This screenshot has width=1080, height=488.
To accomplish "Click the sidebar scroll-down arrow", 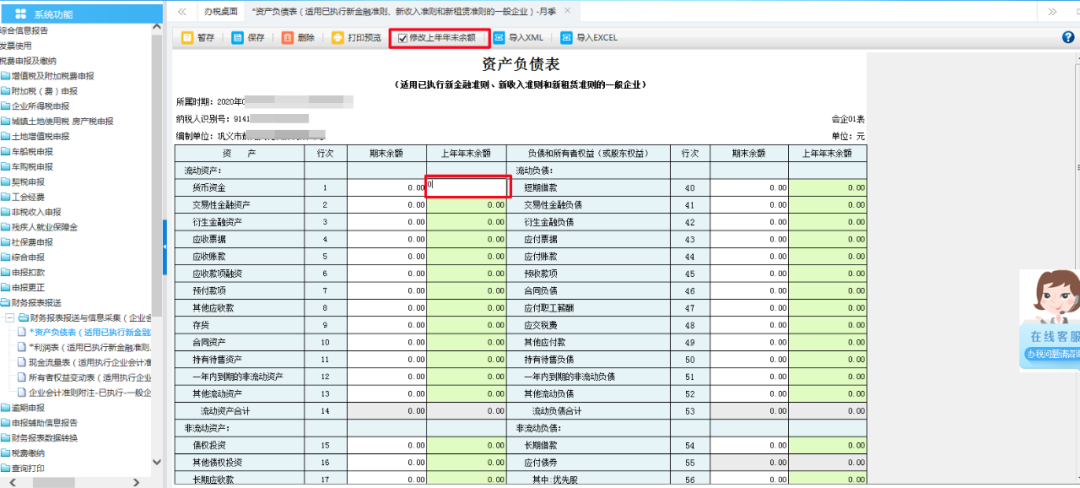I will click(x=156, y=463).
